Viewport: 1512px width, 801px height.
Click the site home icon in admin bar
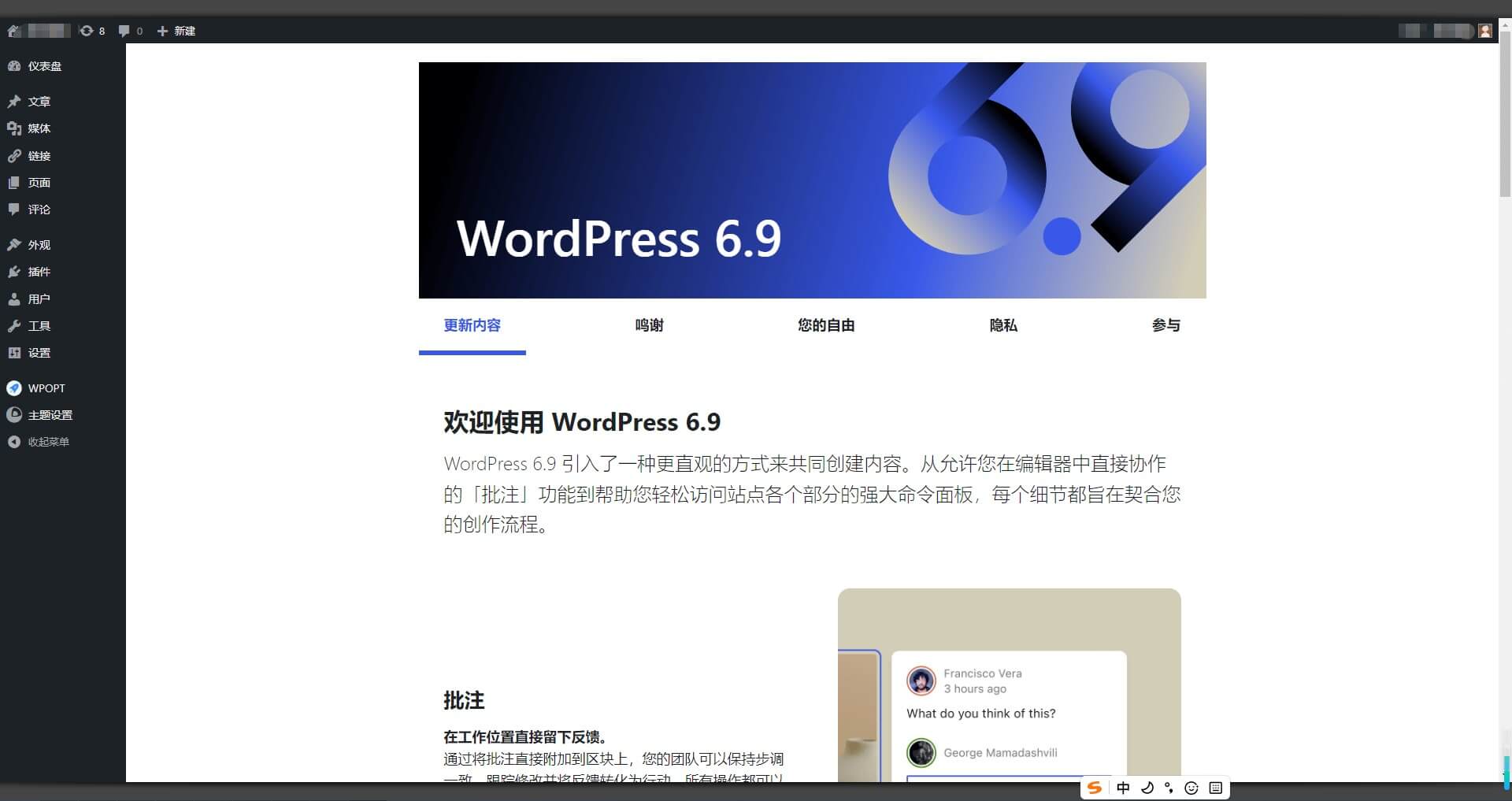coord(14,31)
